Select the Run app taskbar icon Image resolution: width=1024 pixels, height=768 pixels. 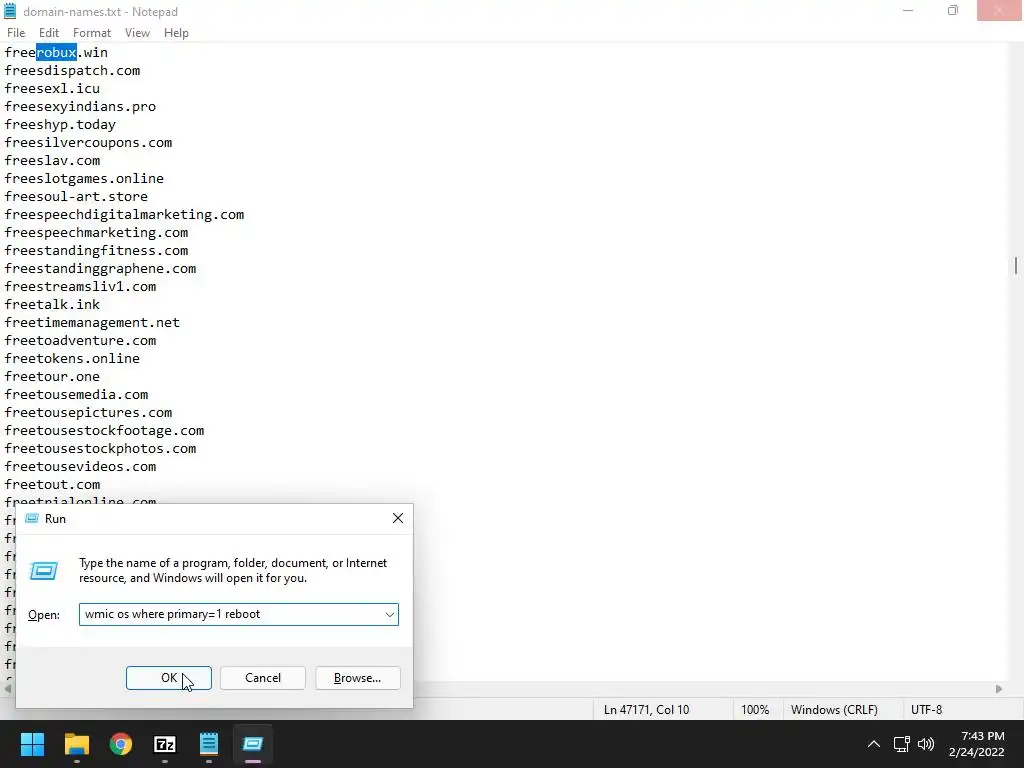click(x=253, y=744)
